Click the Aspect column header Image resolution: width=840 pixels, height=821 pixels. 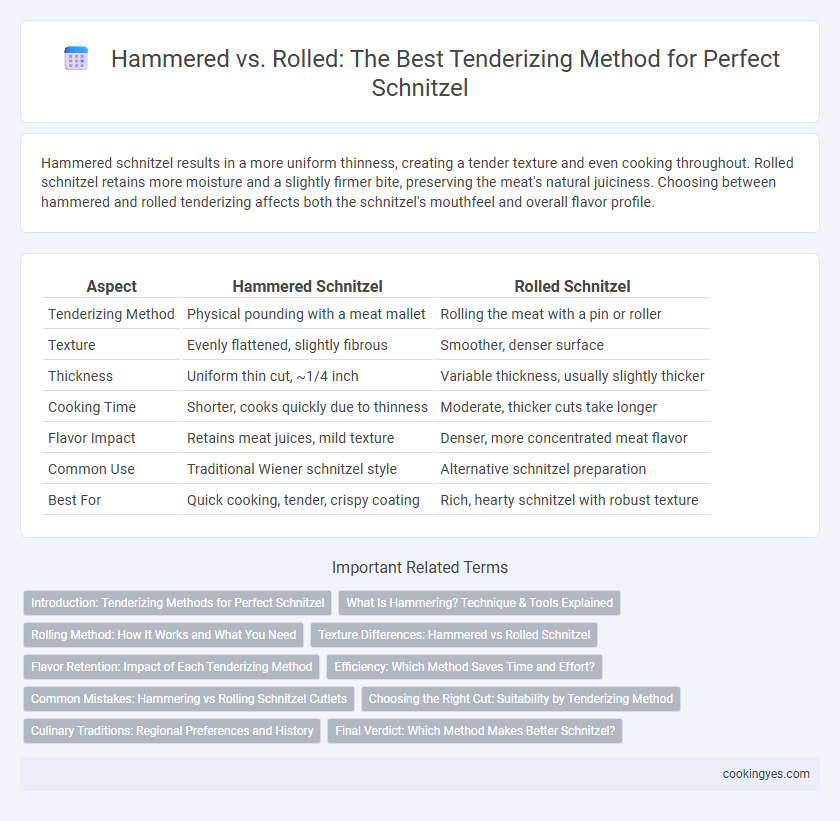pyautogui.click(x=111, y=287)
